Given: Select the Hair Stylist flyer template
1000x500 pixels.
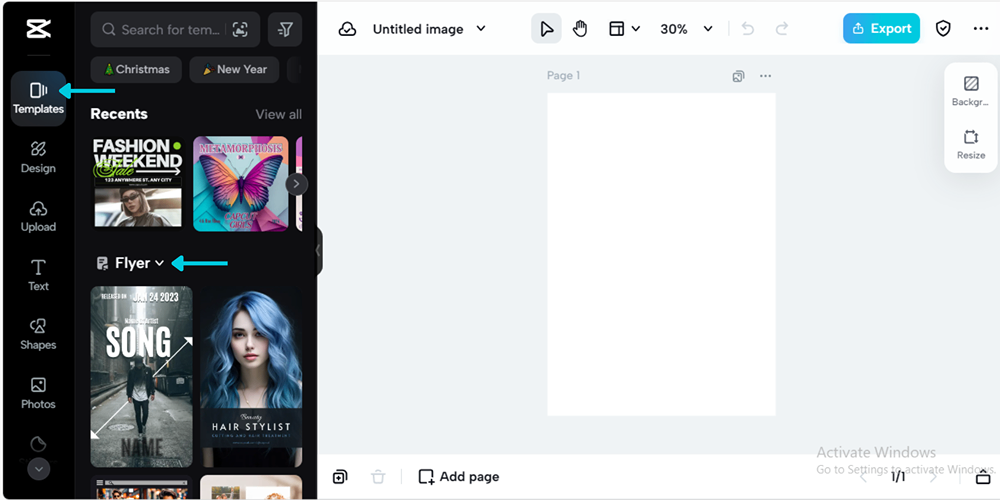Looking at the screenshot, I should [x=251, y=378].
